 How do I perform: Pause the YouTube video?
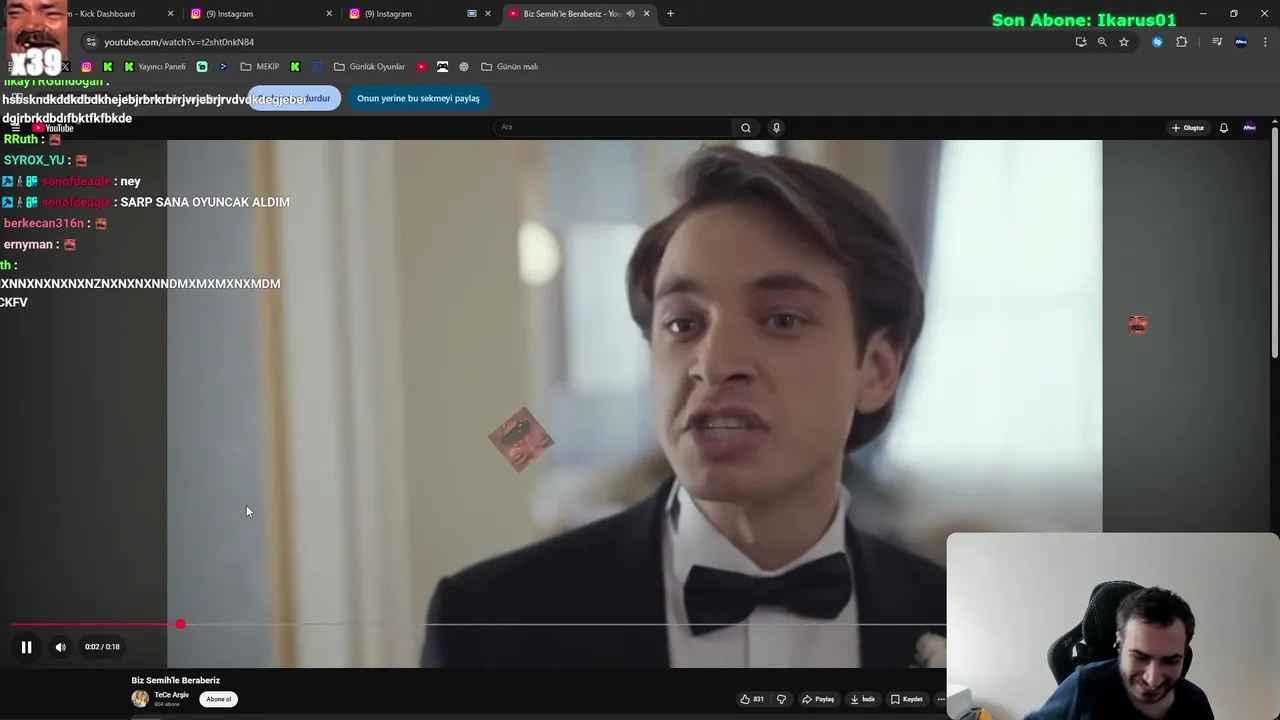pos(27,647)
